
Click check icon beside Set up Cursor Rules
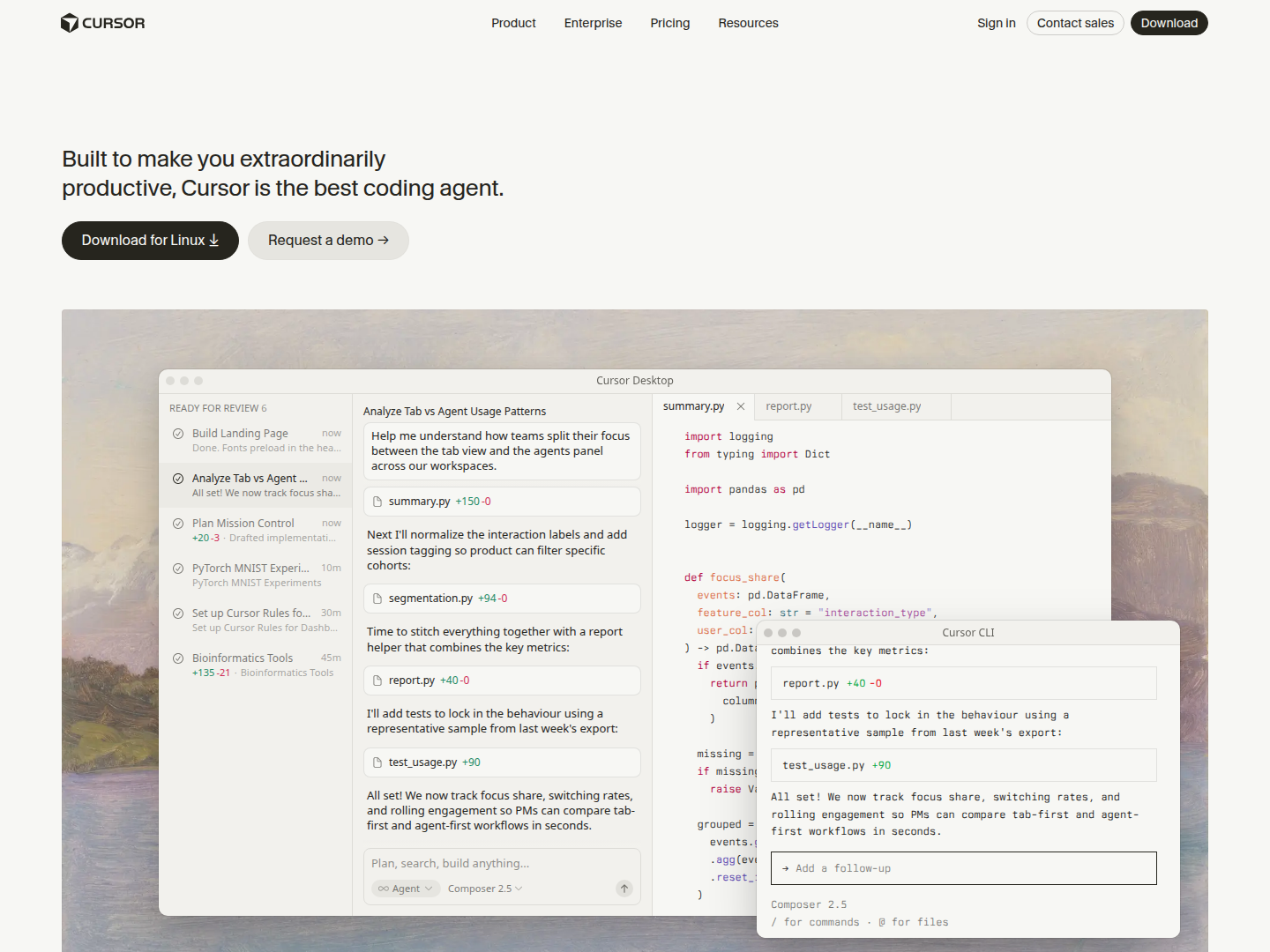coord(178,614)
